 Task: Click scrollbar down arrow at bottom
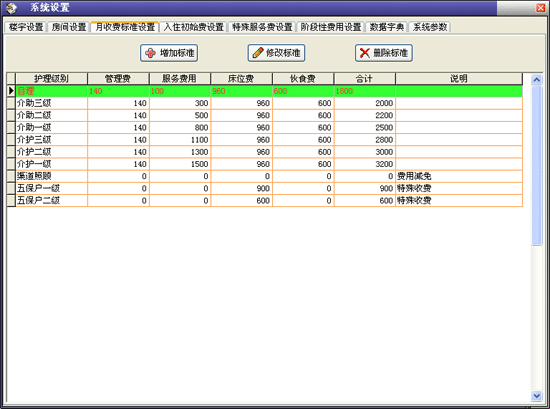click(x=536, y=396)
